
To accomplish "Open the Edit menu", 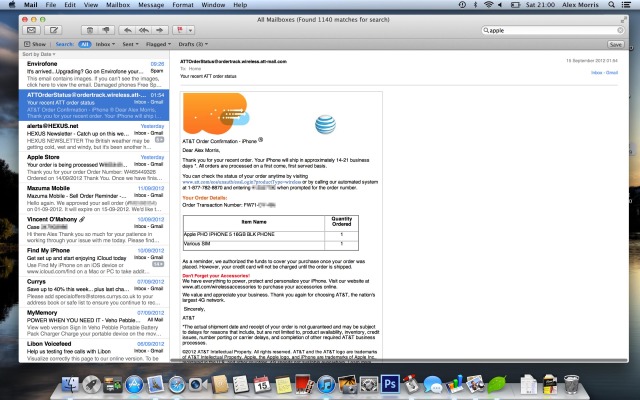I will coord(70,5).
